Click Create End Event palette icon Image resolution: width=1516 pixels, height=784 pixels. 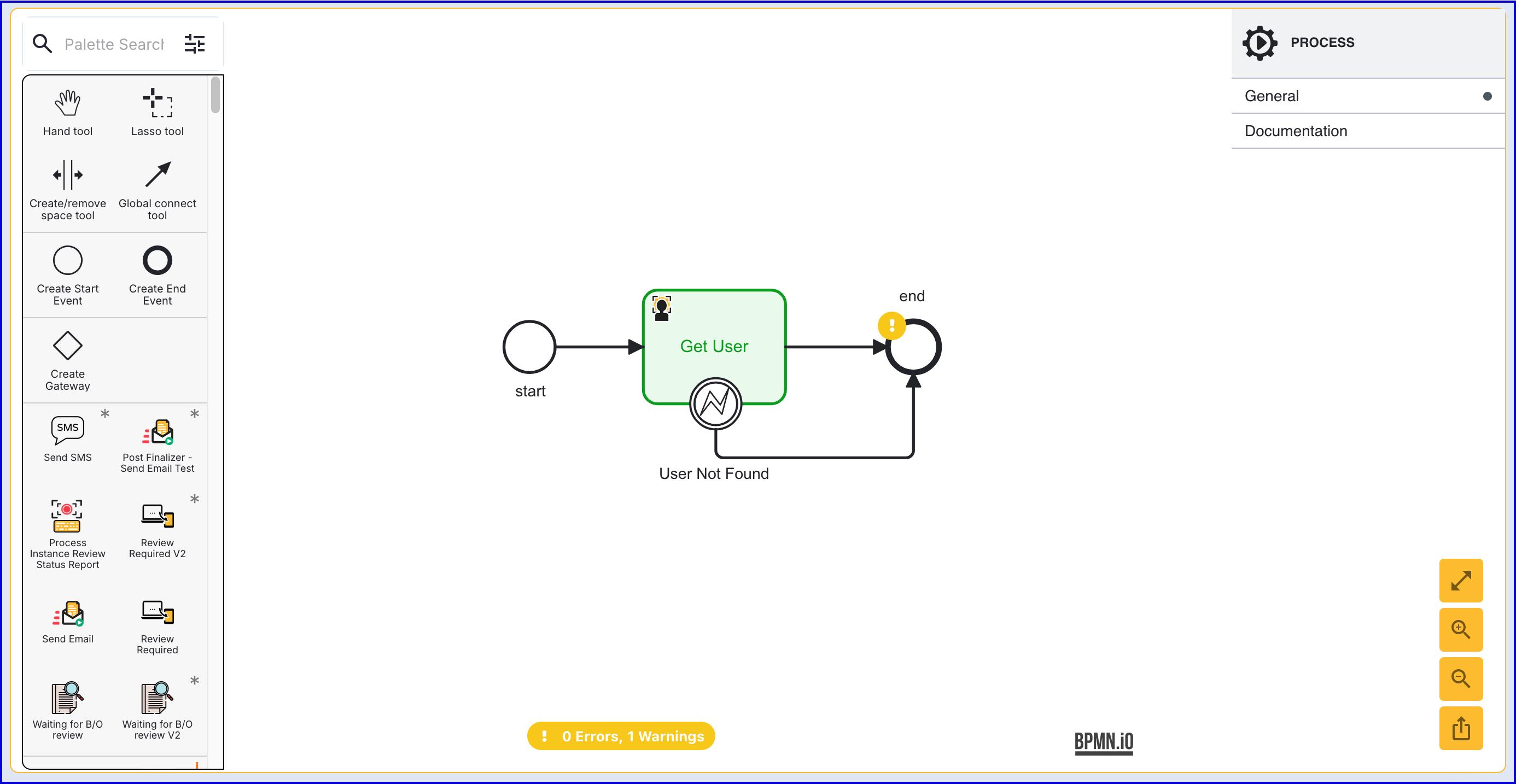coord(157,261)
